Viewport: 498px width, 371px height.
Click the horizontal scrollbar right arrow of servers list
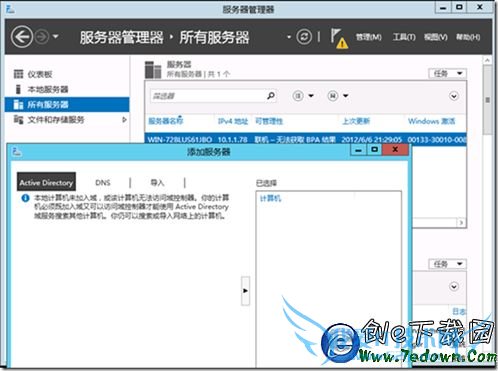(x=461, y=222)
